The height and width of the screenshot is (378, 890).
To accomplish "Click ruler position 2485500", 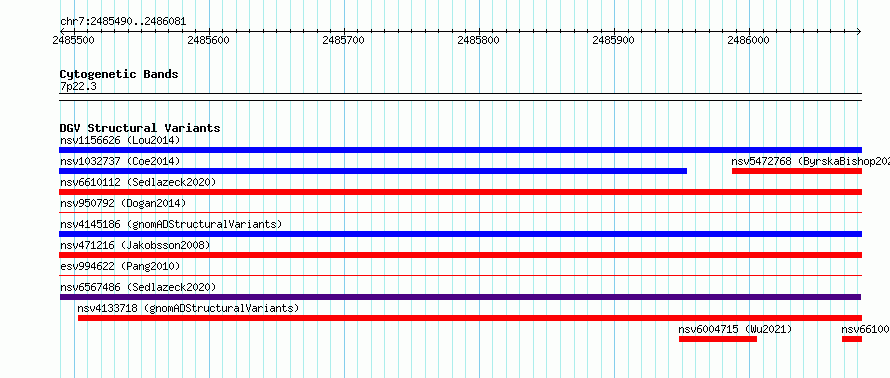I will pos(74,40).
